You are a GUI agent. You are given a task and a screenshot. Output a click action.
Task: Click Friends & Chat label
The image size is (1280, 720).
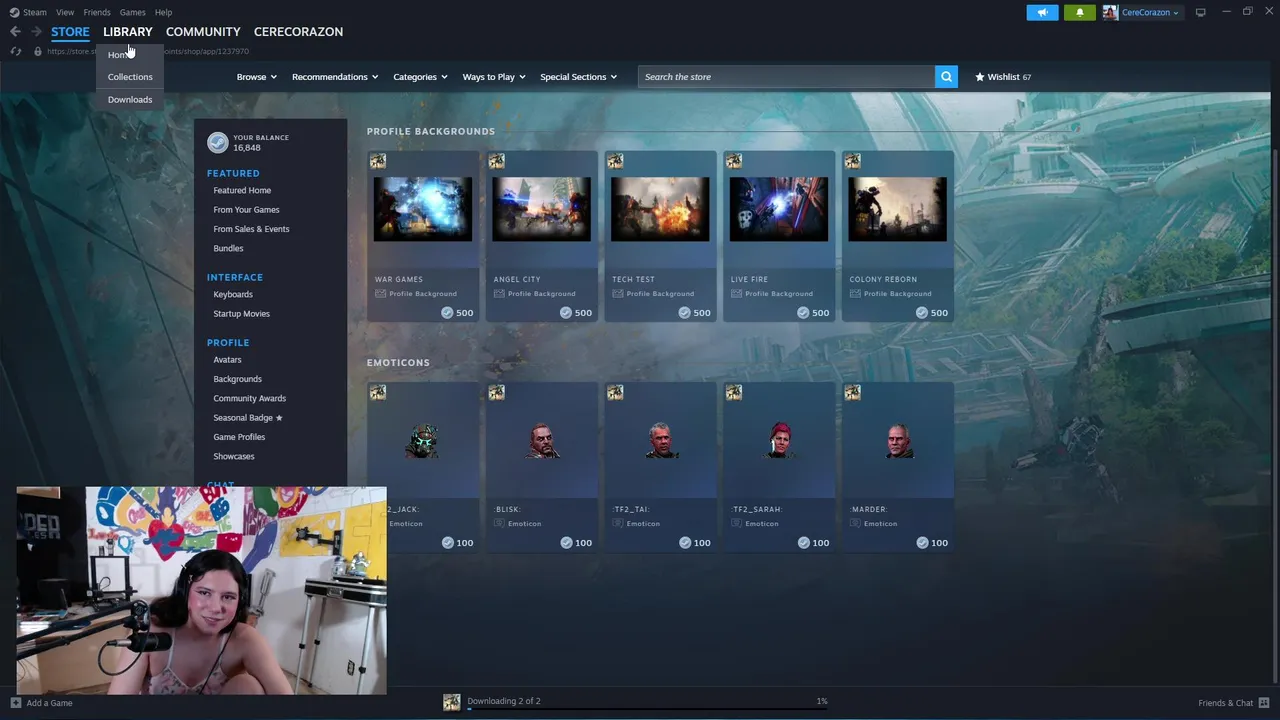point(1225,703)
